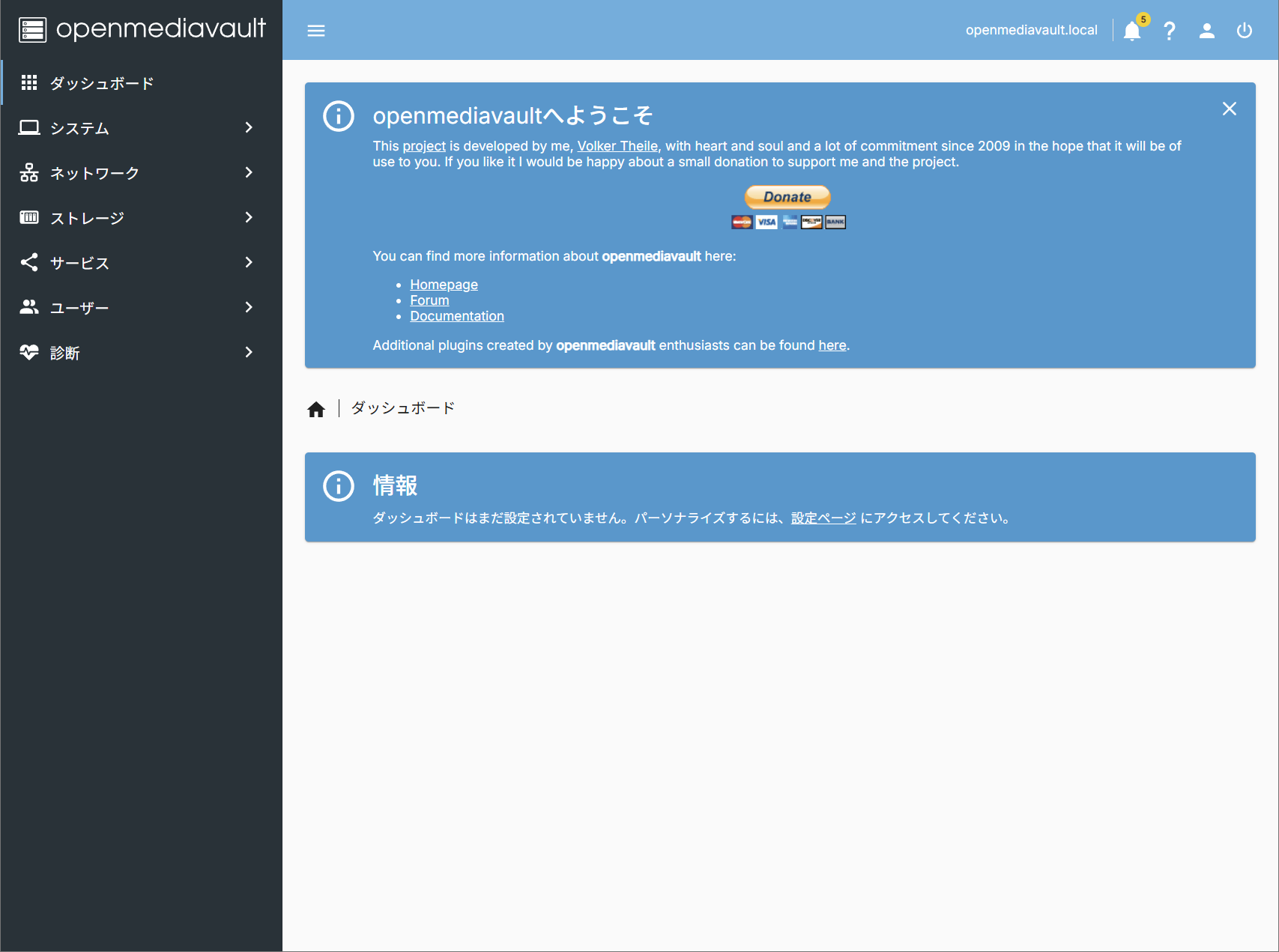Viewport: 1279px width, 952px height.
Task: Expand ネットワーク with chevron arrow
Action: (x=249, y=172)
